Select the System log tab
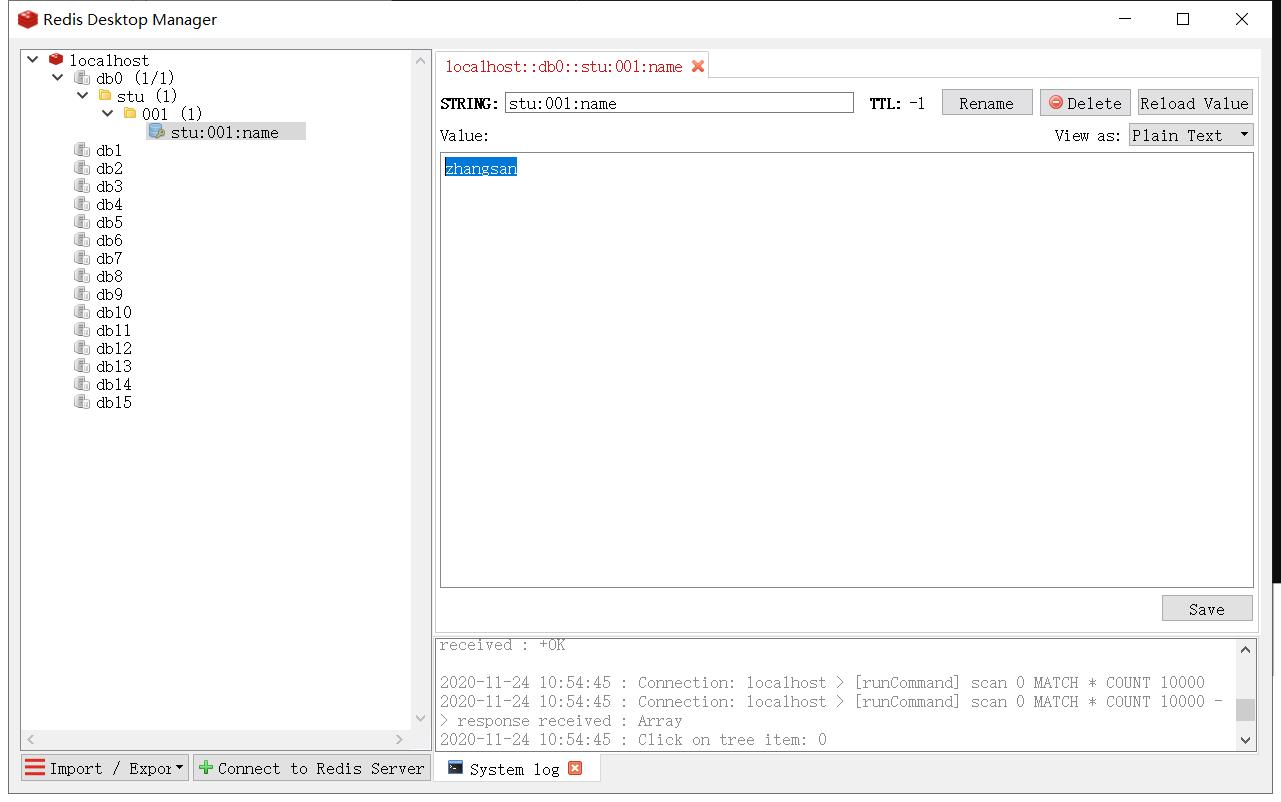 (x=515, y=769)
